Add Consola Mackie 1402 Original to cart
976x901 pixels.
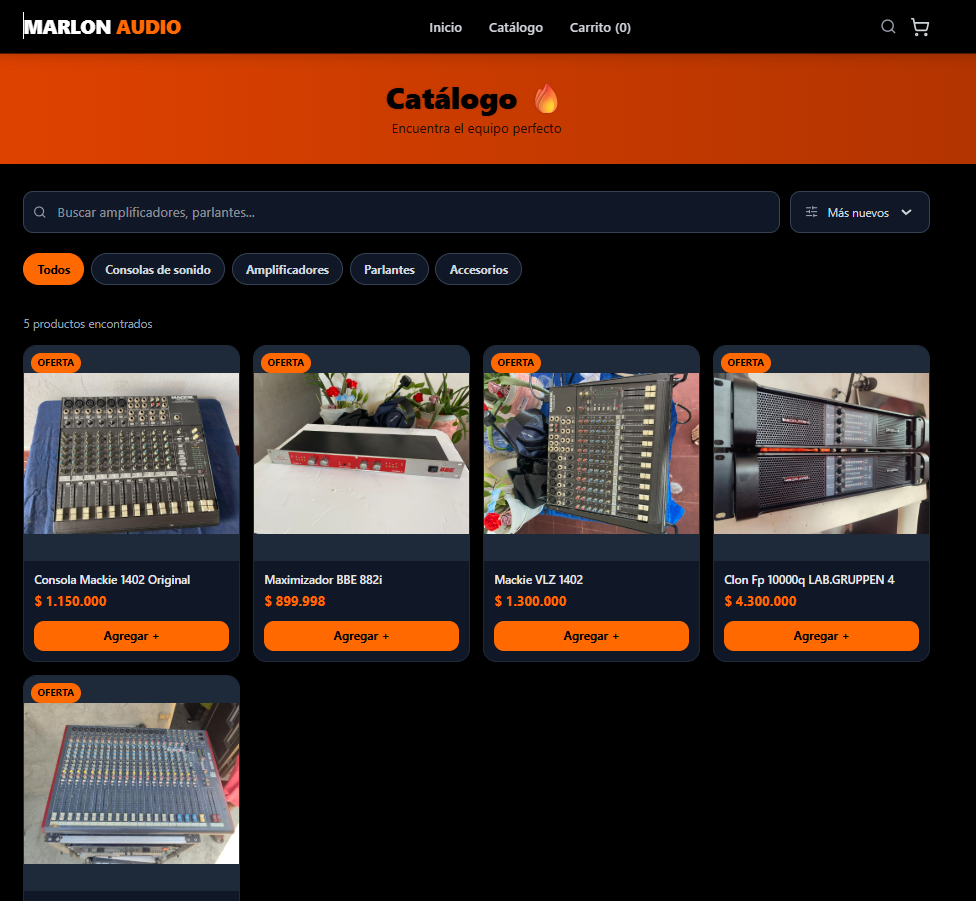[x=131, y=636]
